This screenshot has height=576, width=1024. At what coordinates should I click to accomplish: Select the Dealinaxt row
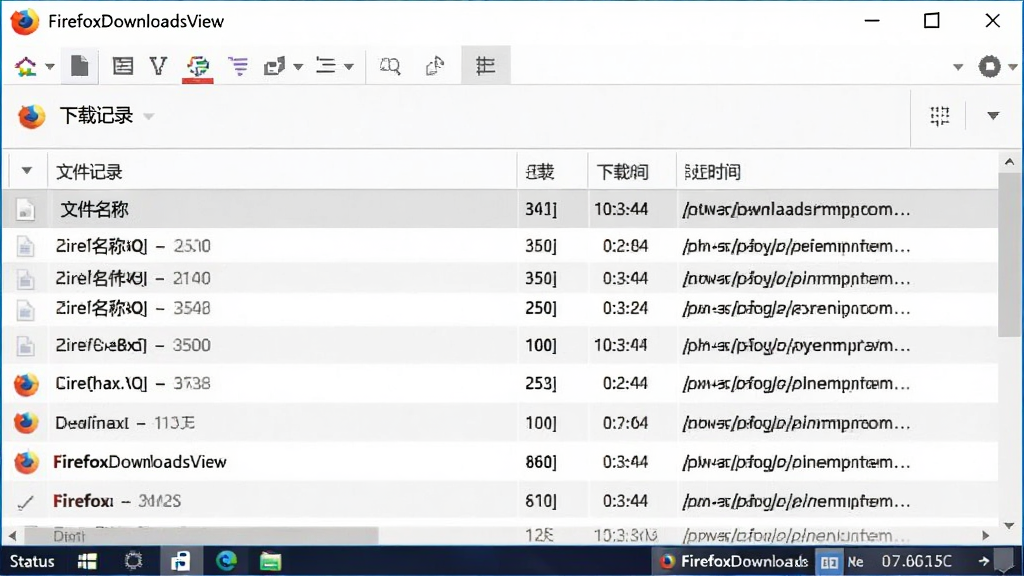500,423
